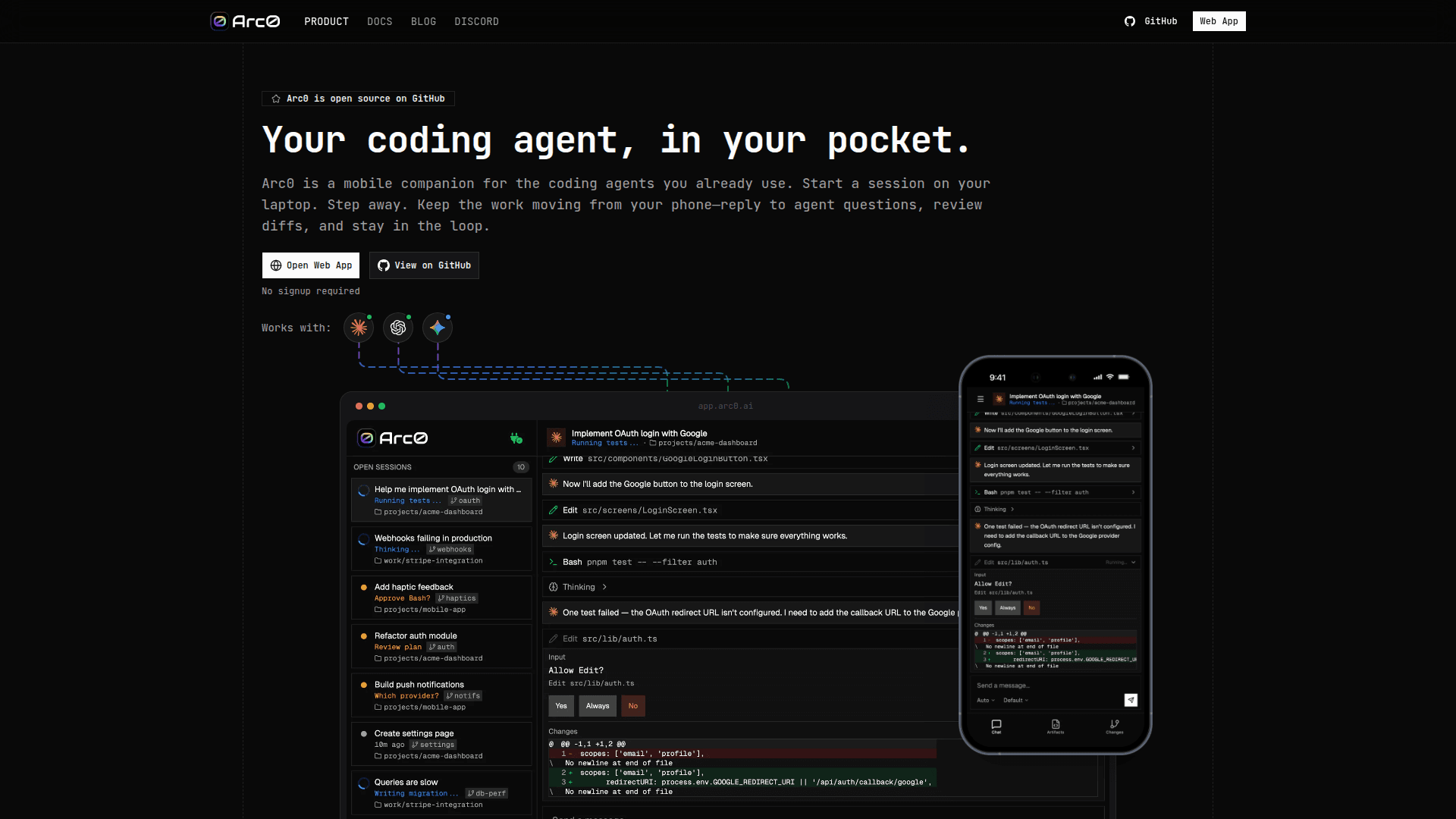Click the Open Web App button
The height and width of the screenshot is (819, 1456).
(x=311, y=265)
